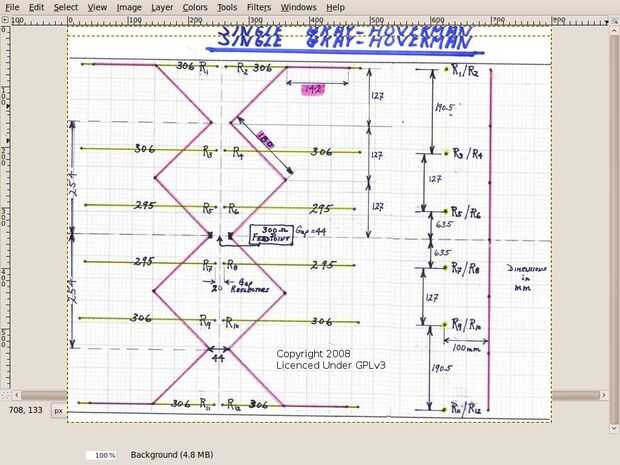
Task: Open the px unit dropdown
Action: (x=59, y=411)
